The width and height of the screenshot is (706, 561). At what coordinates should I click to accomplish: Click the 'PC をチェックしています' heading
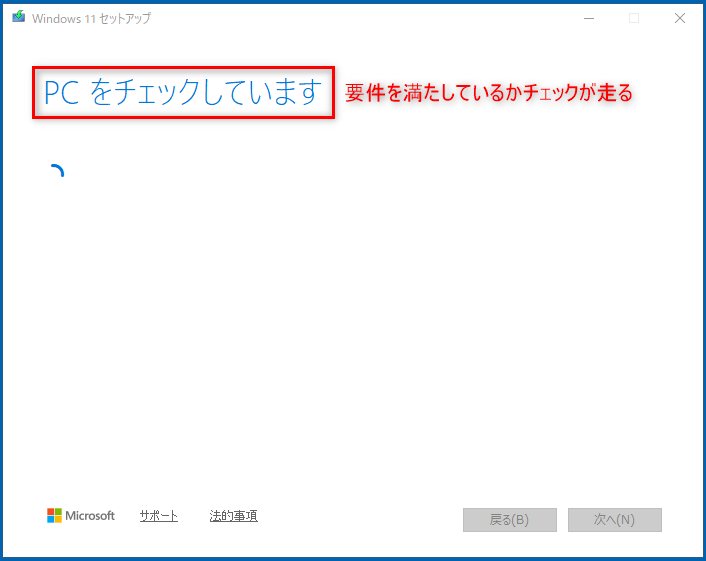coord(183,92)
